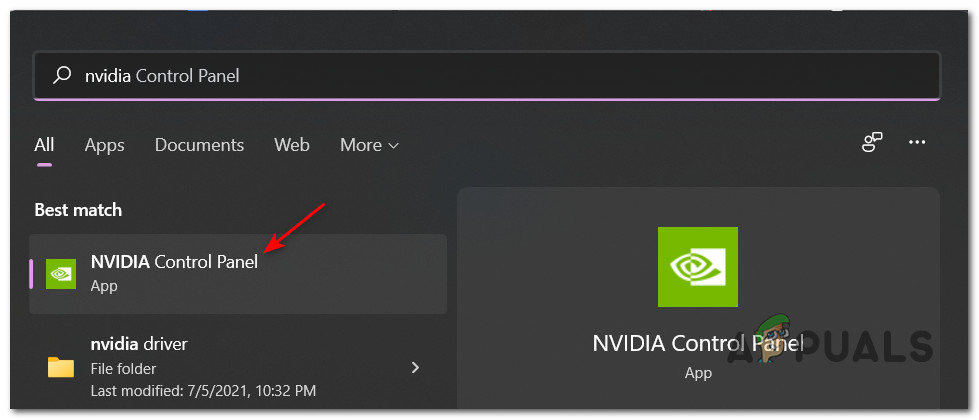Select the Documents tab
The width and height of the screenshot is (979, 420).
(199, 145)
